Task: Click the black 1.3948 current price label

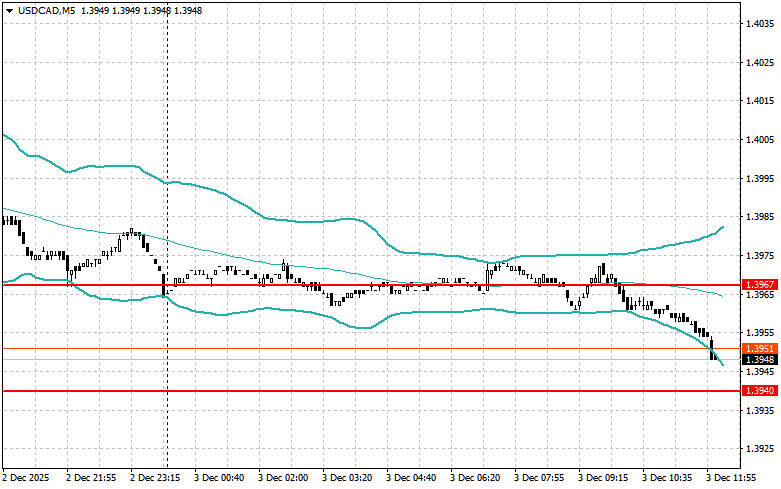Action: [760, 360]
